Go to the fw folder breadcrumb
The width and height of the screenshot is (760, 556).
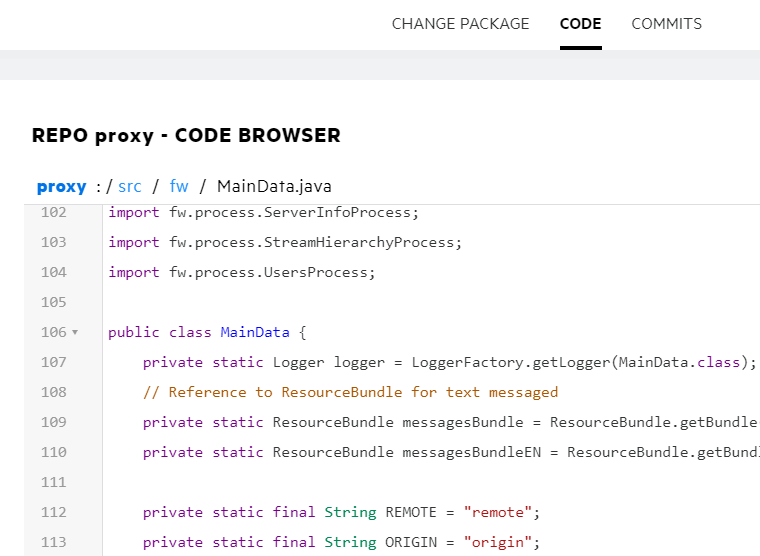pyautogui.click(x=179, y=187)
